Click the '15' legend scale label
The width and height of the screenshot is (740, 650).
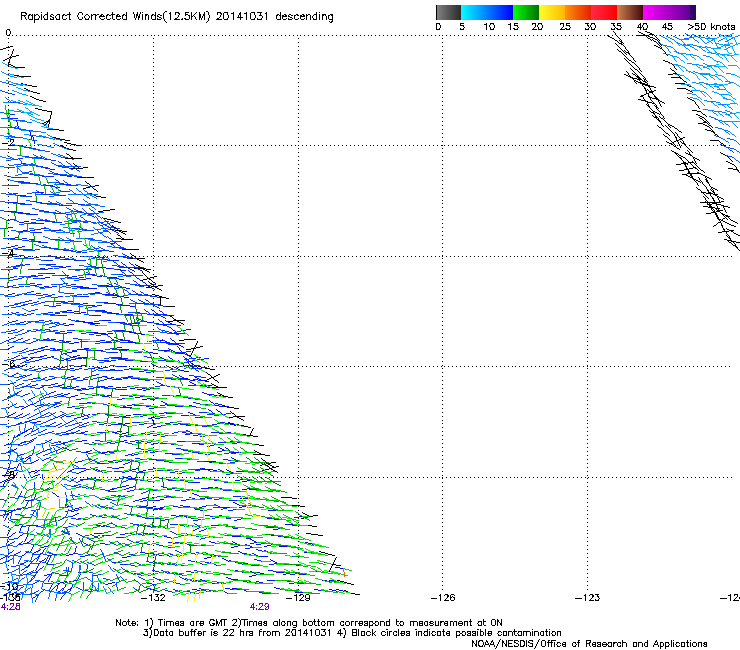513,27
